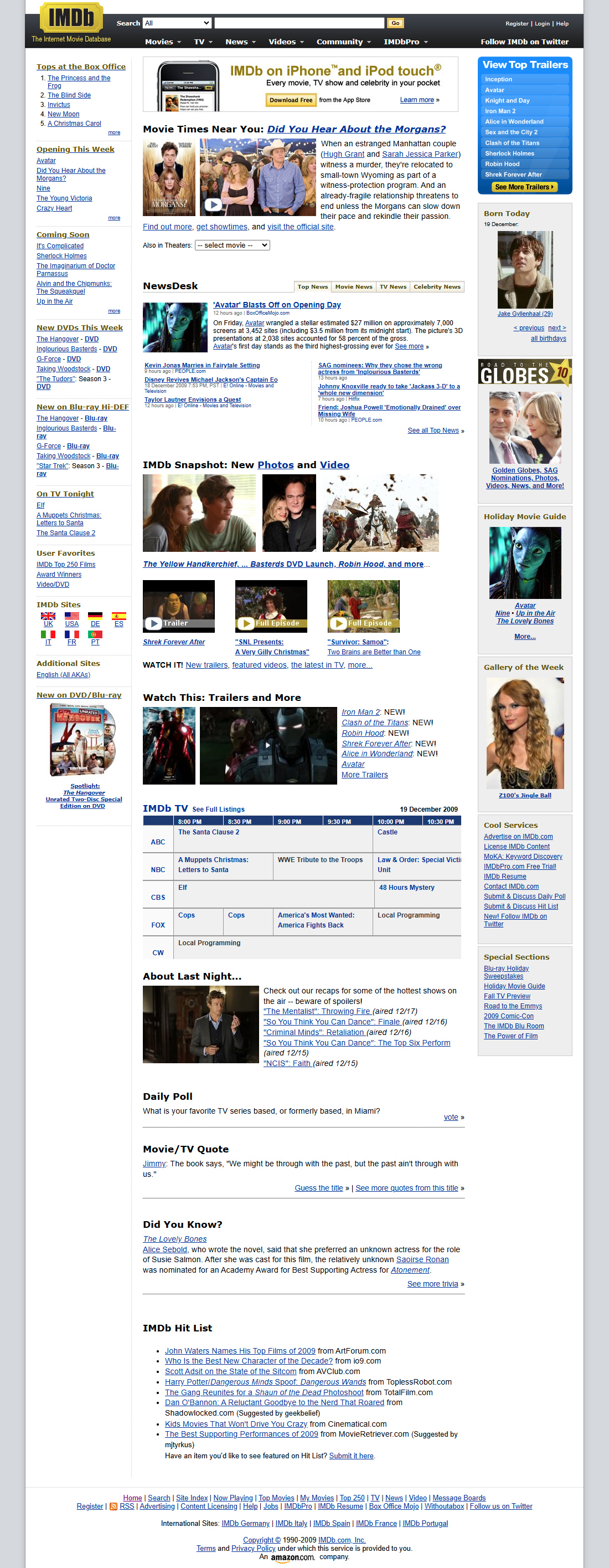Click the next birthdays link

[x=558, y=328]
